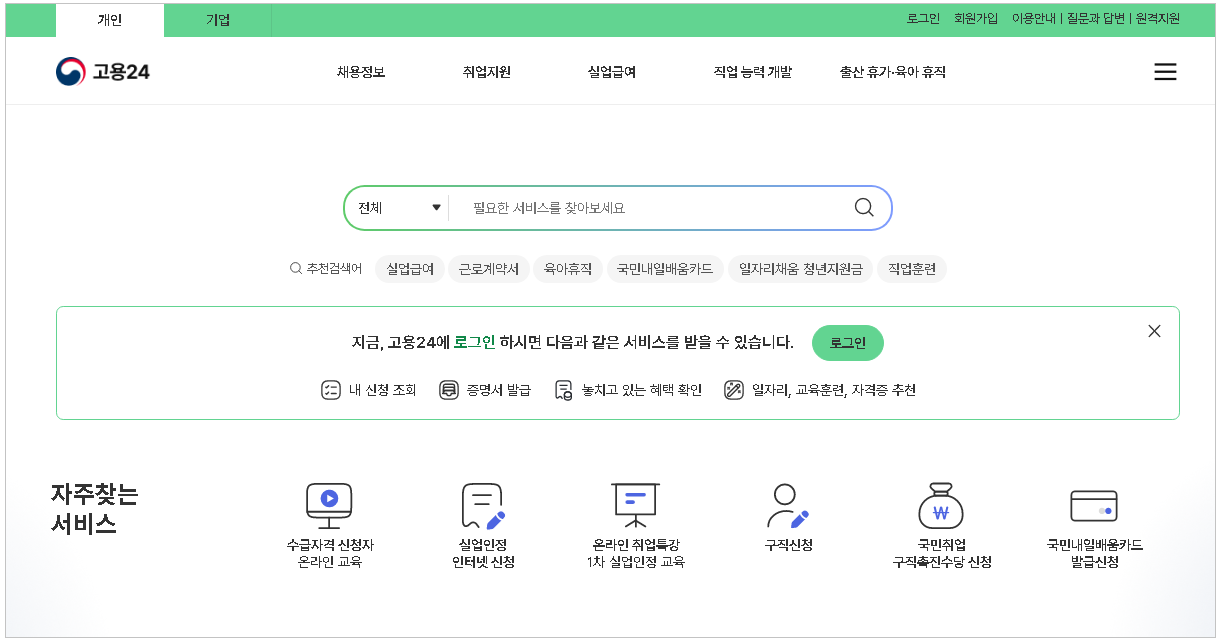Click the 내 신청 조회 checklist icon
The height and width of the screenshot is (644, 1221).
click(x=329, y=389)
